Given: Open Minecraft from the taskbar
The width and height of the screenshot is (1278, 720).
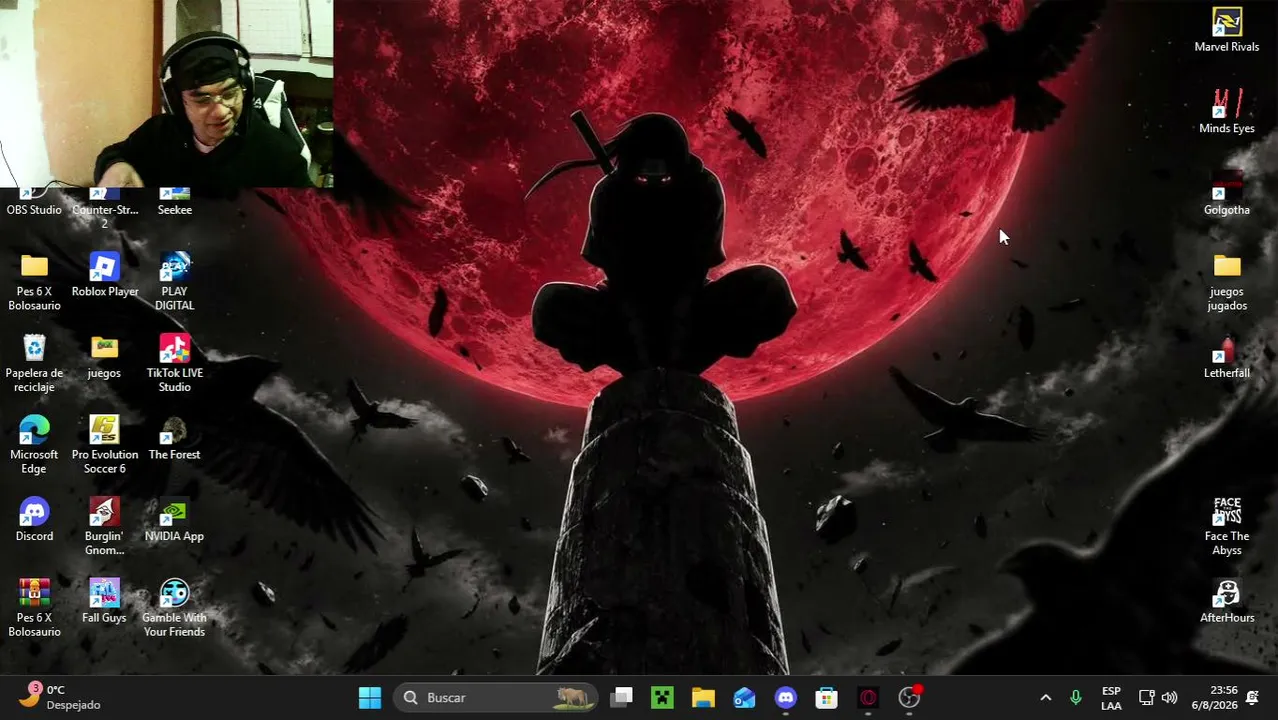Looking at the screenshot, I should tap(662, 698).
